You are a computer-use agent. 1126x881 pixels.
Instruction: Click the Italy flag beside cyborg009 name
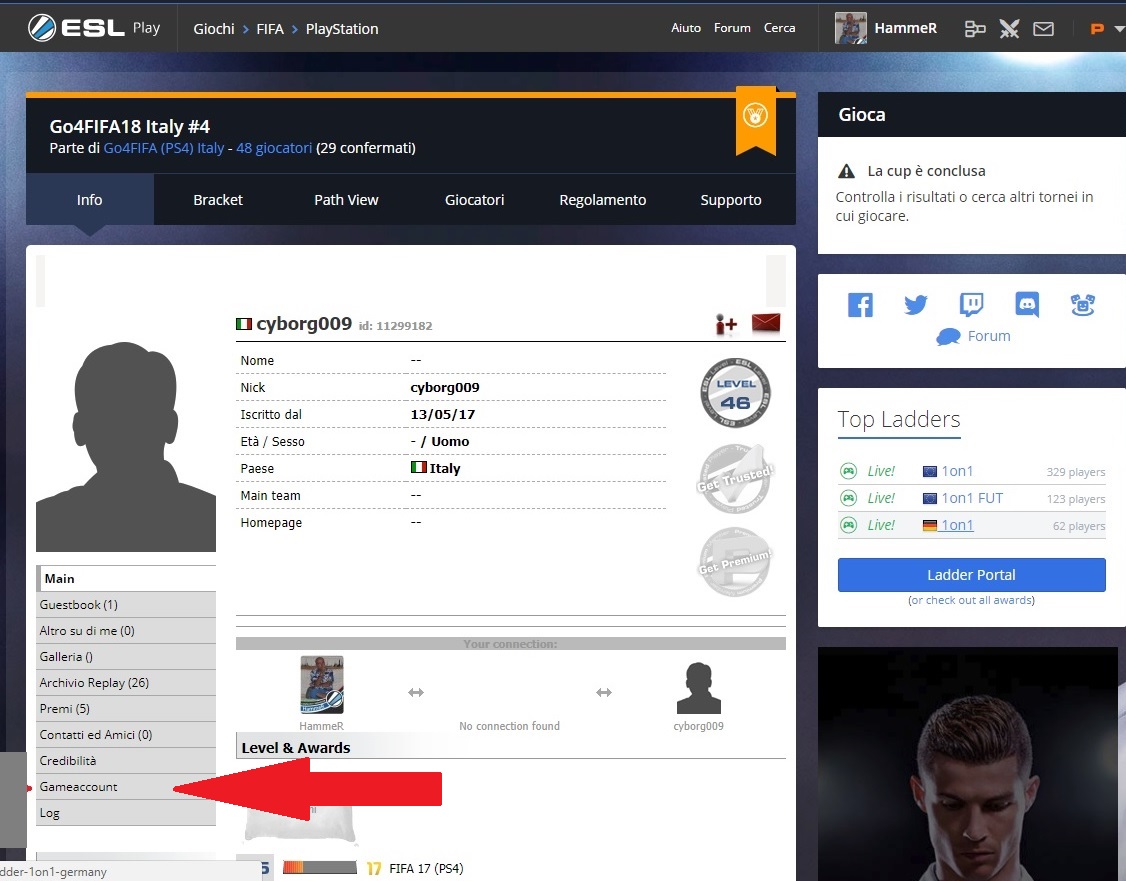244,324
